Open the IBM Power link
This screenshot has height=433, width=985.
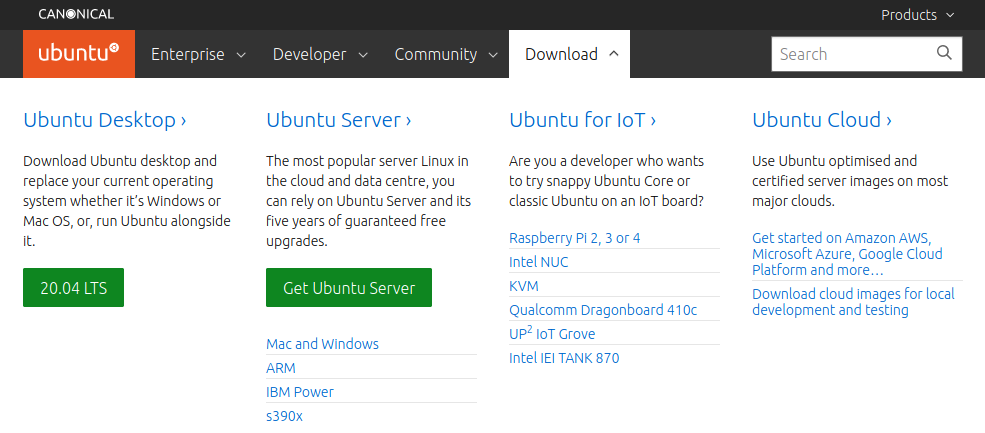(x=300, y=392)
